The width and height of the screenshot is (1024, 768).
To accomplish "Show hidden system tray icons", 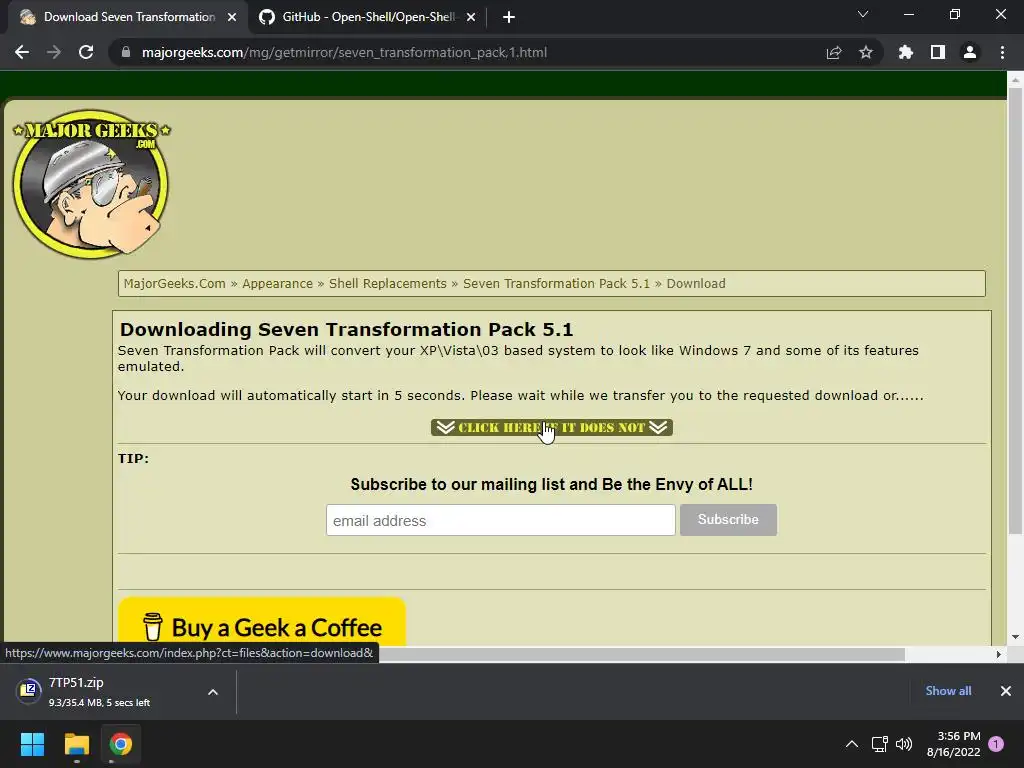I will click(852, 744).
